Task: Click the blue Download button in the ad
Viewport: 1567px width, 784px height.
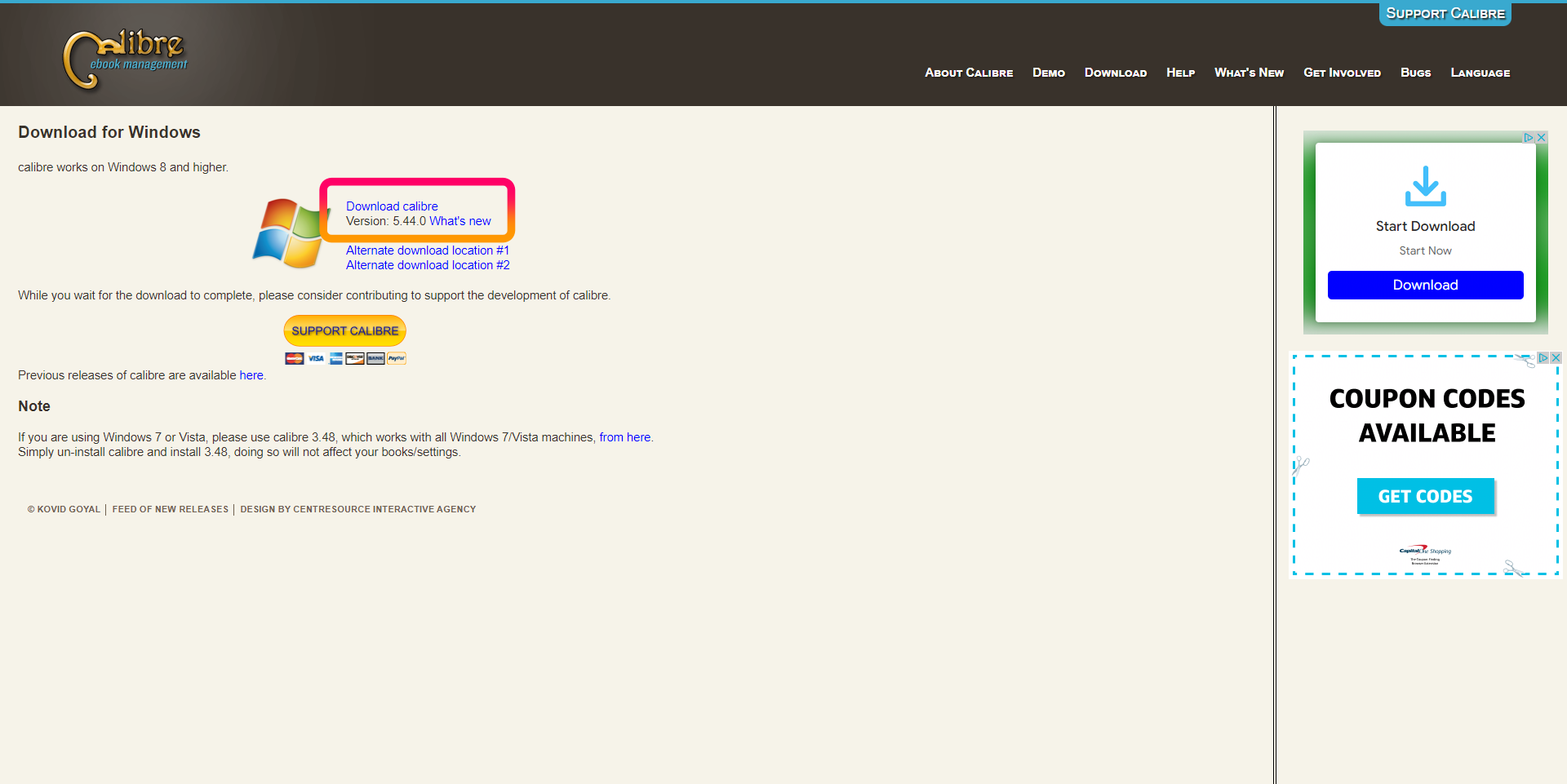Action: (x=1425, y=285)
